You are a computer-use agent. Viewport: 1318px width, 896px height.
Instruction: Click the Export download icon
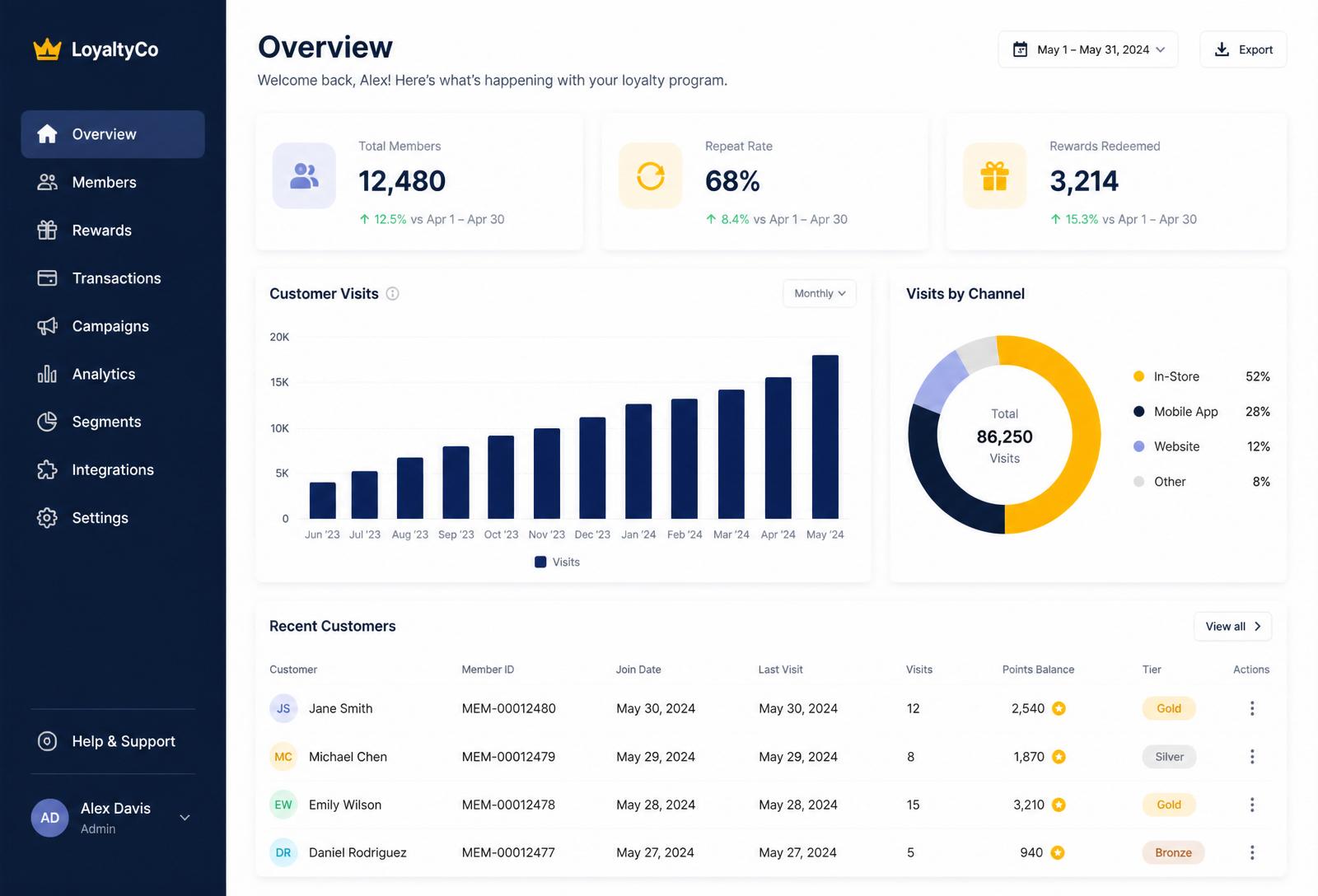(x=1222, y=49)
